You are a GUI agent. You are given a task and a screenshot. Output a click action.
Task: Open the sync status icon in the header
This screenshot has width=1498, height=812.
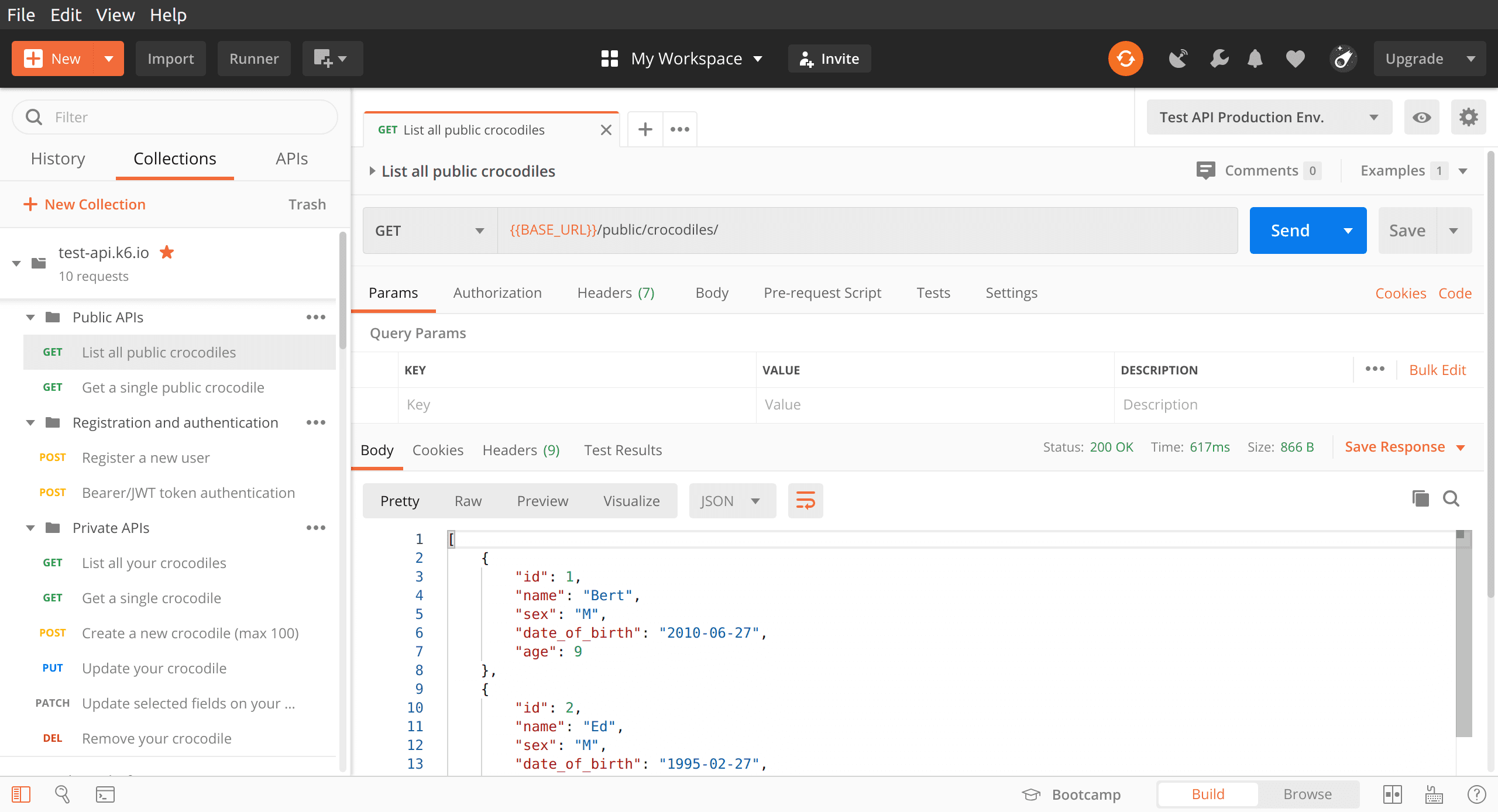click(1125, 58)
